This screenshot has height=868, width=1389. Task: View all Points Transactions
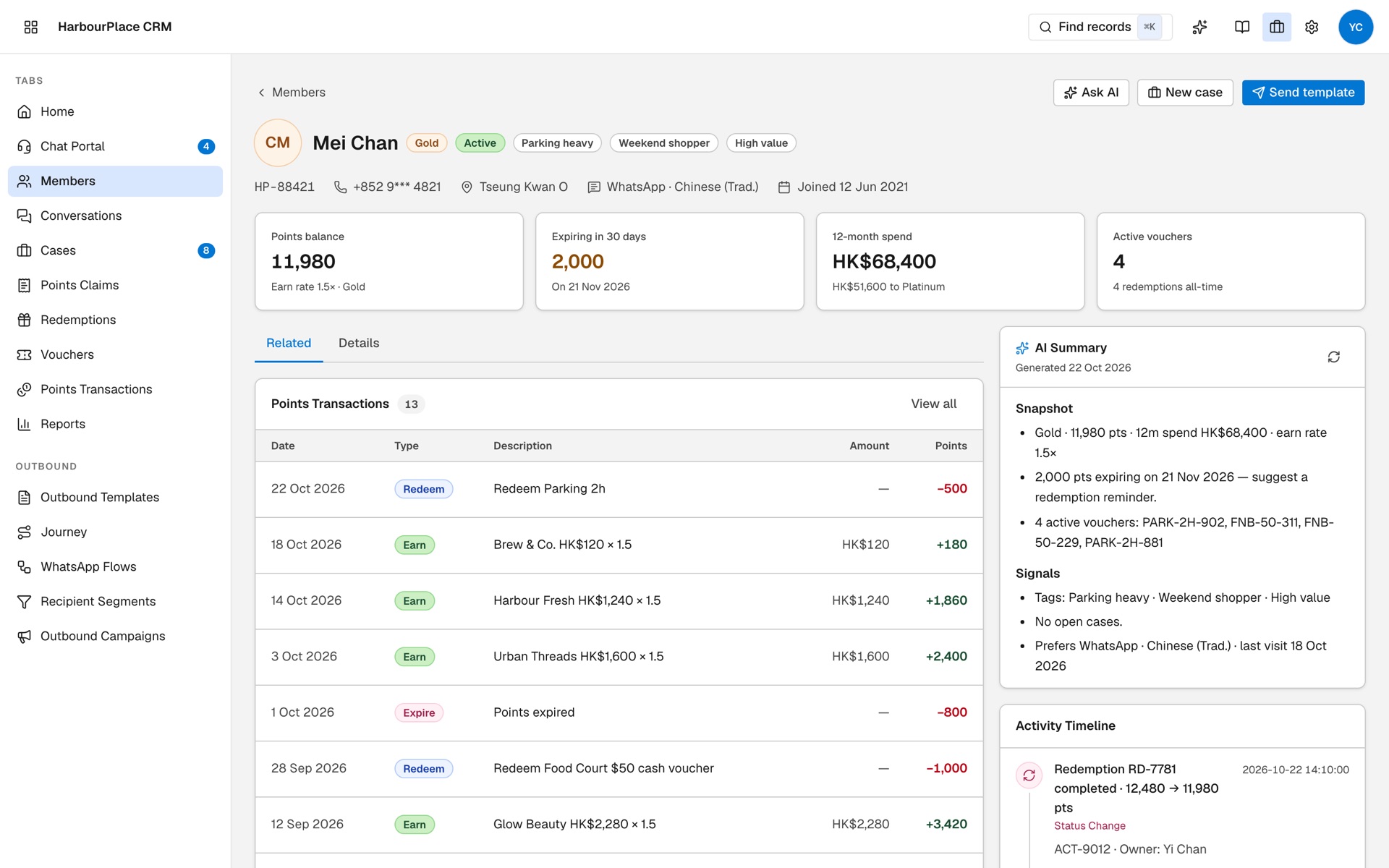[933, 404]
